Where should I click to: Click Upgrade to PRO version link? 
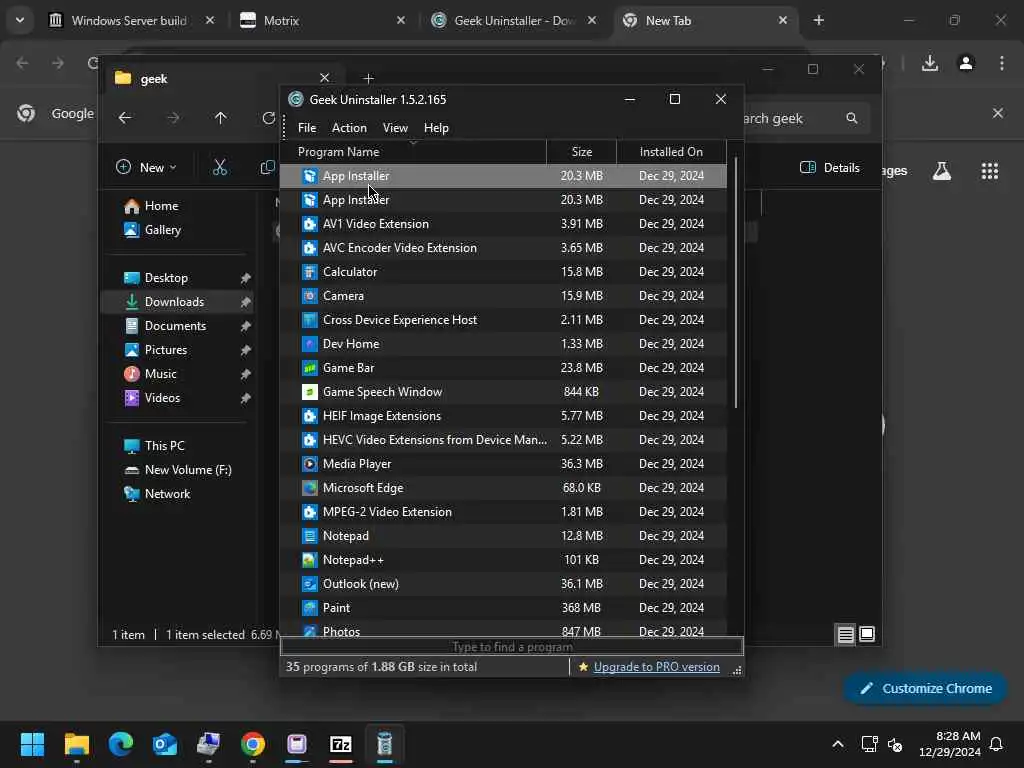[656, 667]
